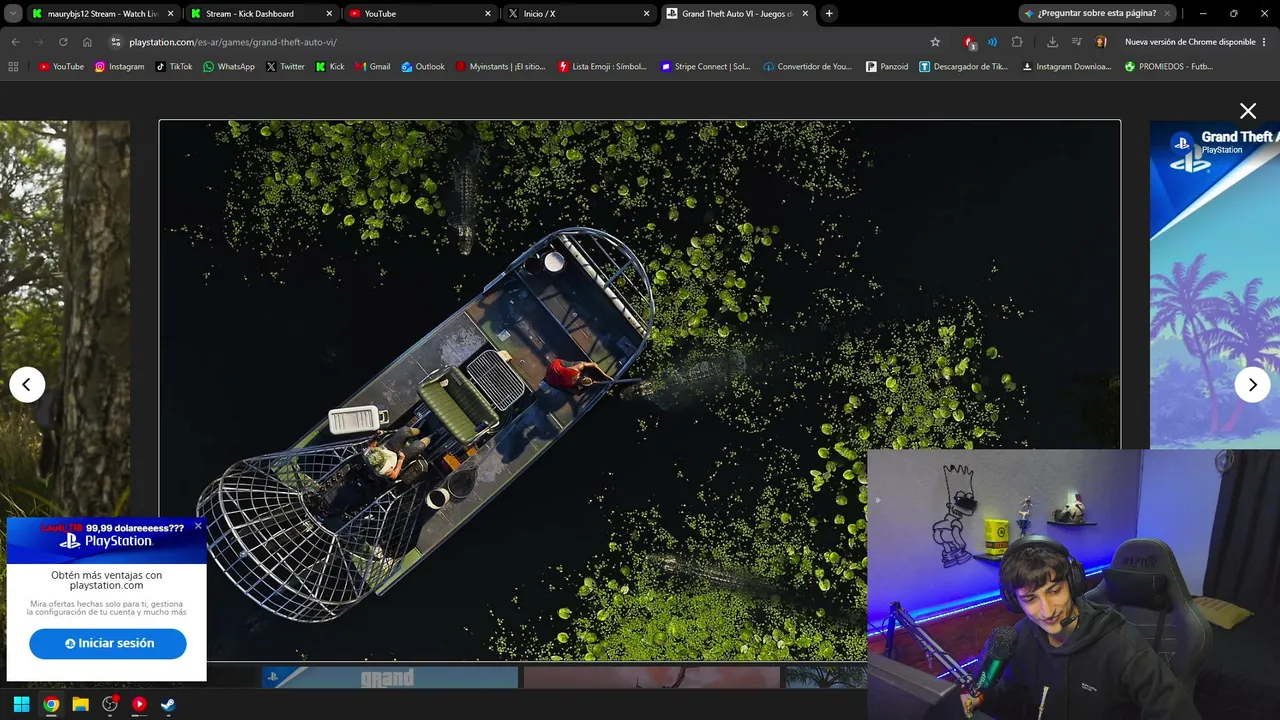
Task: Open the PROMIEDOS - Futb... bookmark
Action: pyautogui.click(x=1168, y=67)
